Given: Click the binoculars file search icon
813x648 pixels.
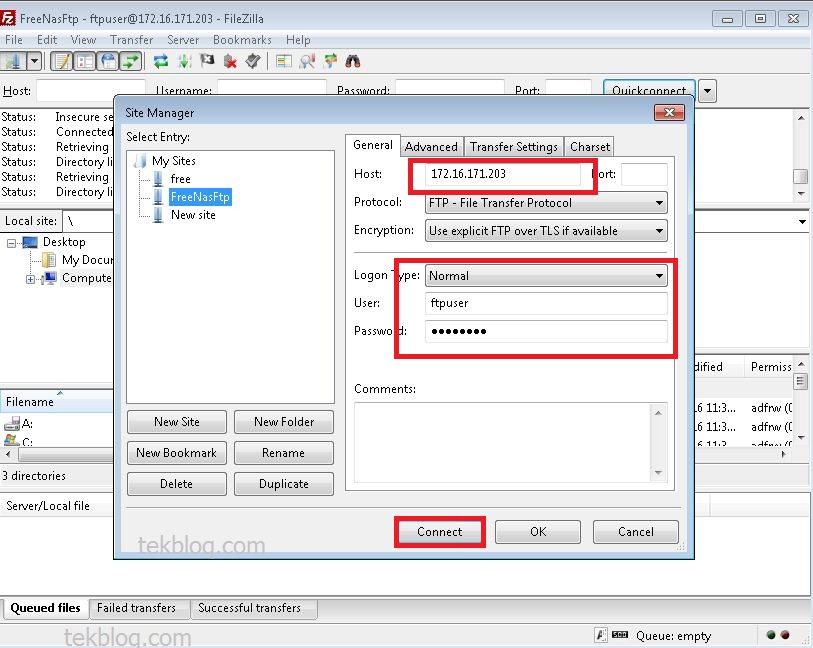Looking at the screenshot, I should click(353, 61).
